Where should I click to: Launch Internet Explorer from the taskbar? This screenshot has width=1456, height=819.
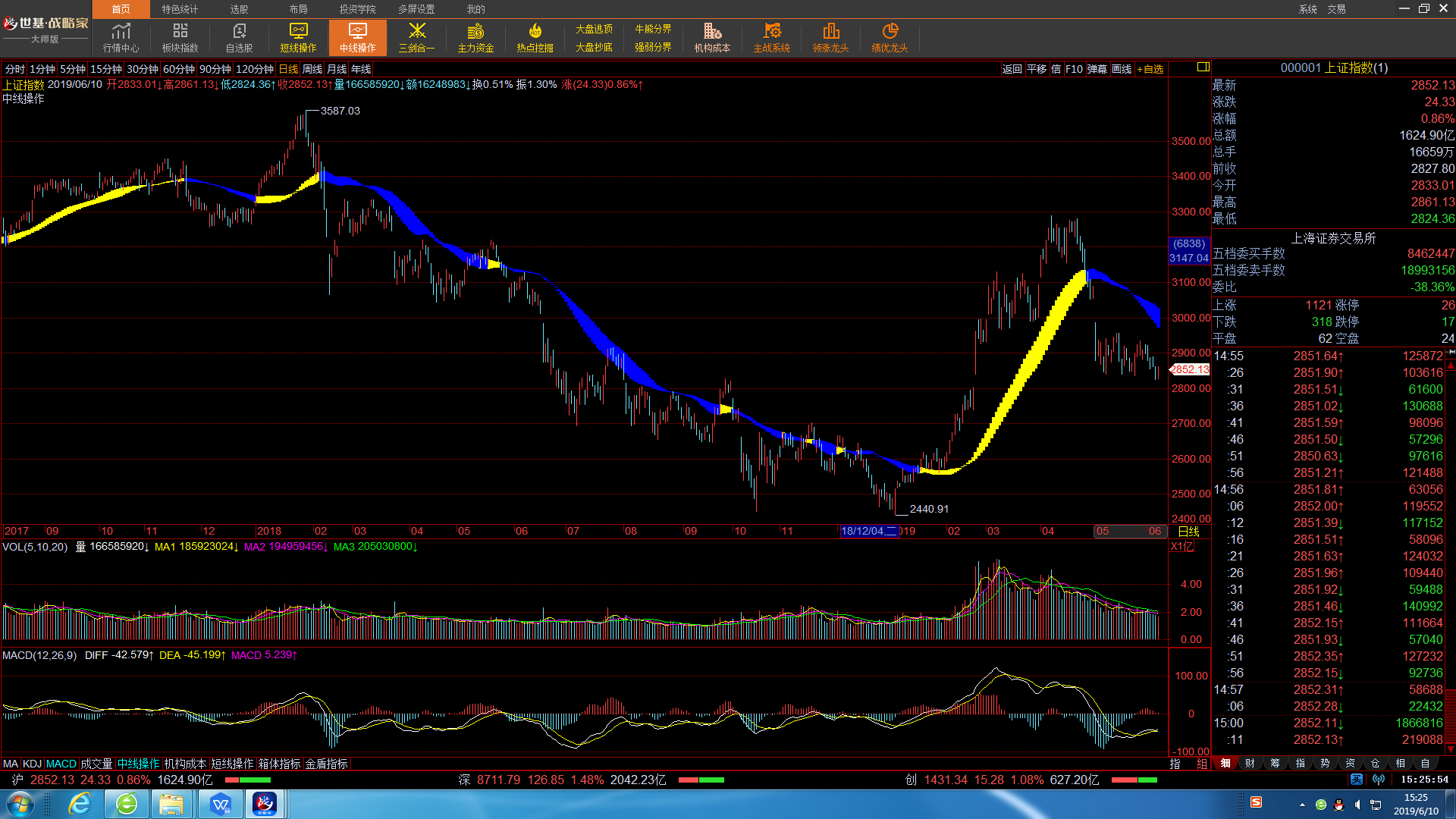pos(80,804)
